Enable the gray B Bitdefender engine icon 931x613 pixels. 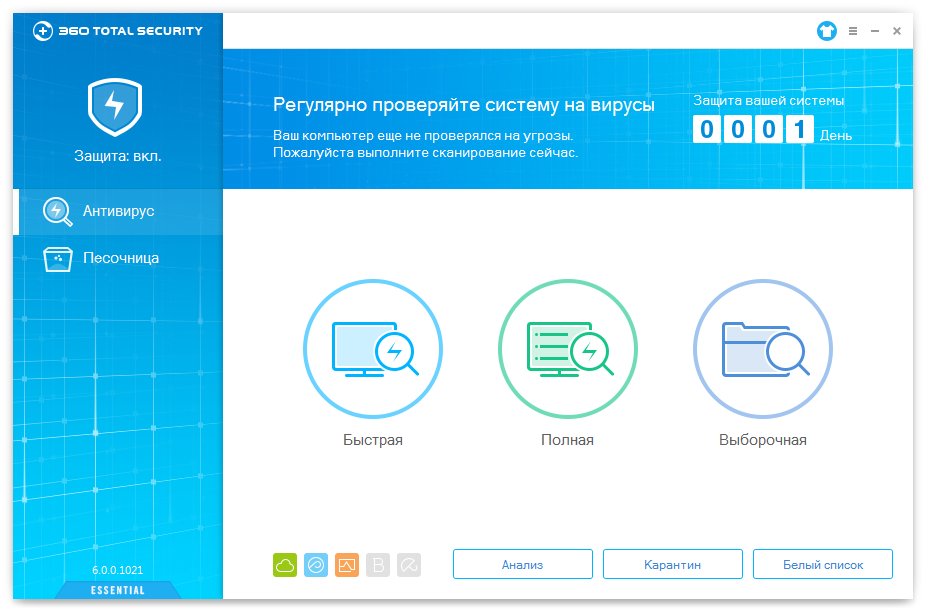[378, 565]
